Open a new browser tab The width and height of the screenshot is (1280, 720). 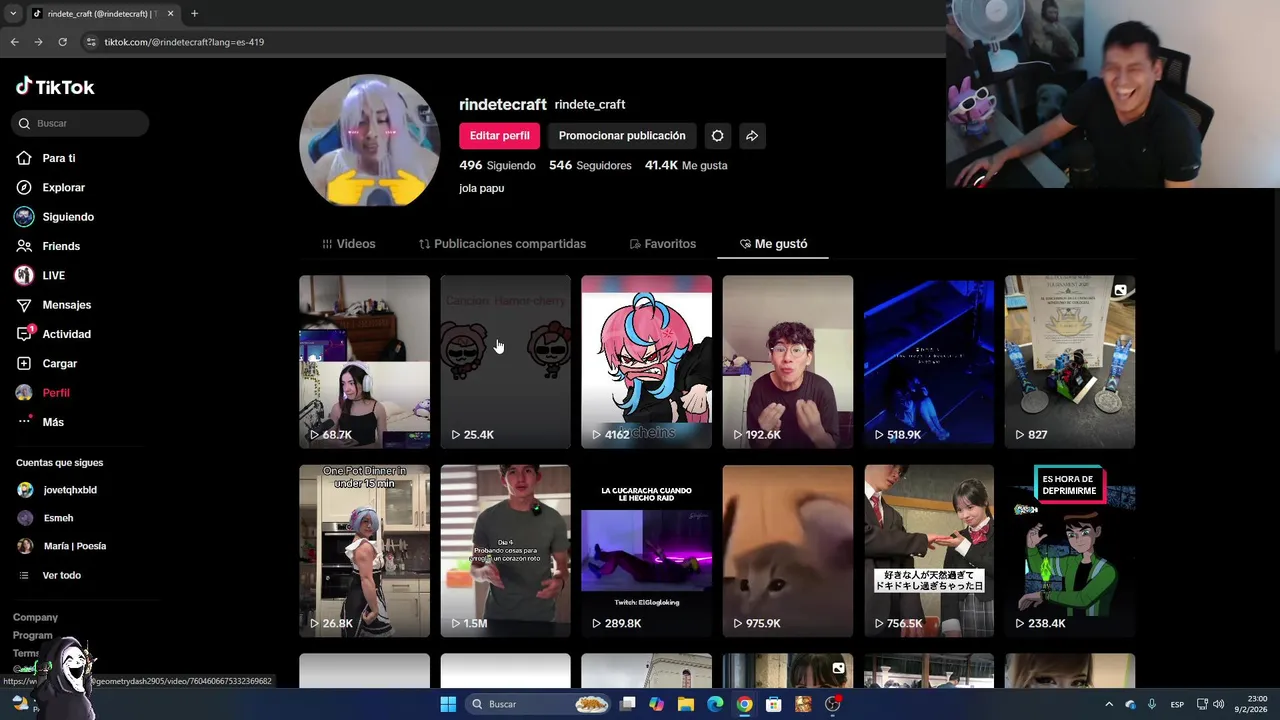coord(194,14)
